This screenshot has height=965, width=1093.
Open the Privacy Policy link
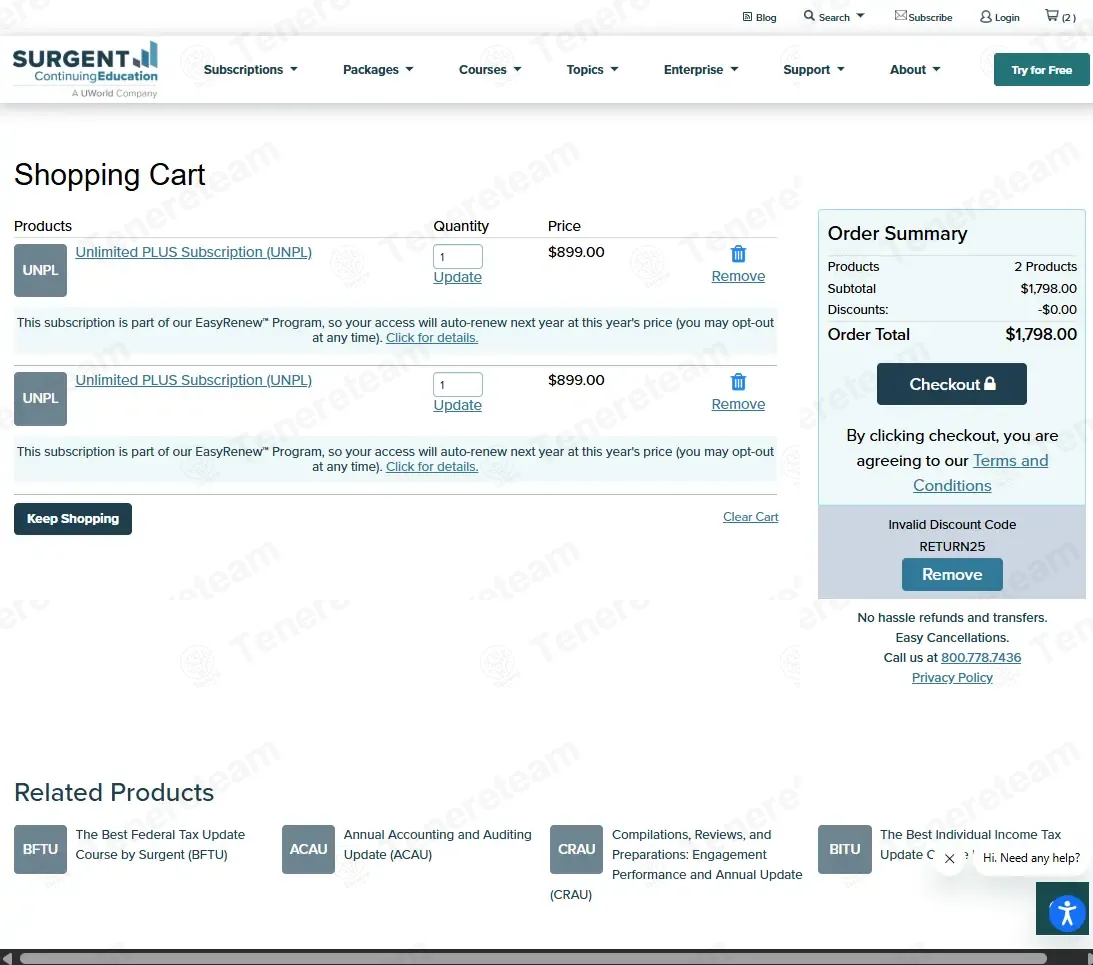(952, 678)
